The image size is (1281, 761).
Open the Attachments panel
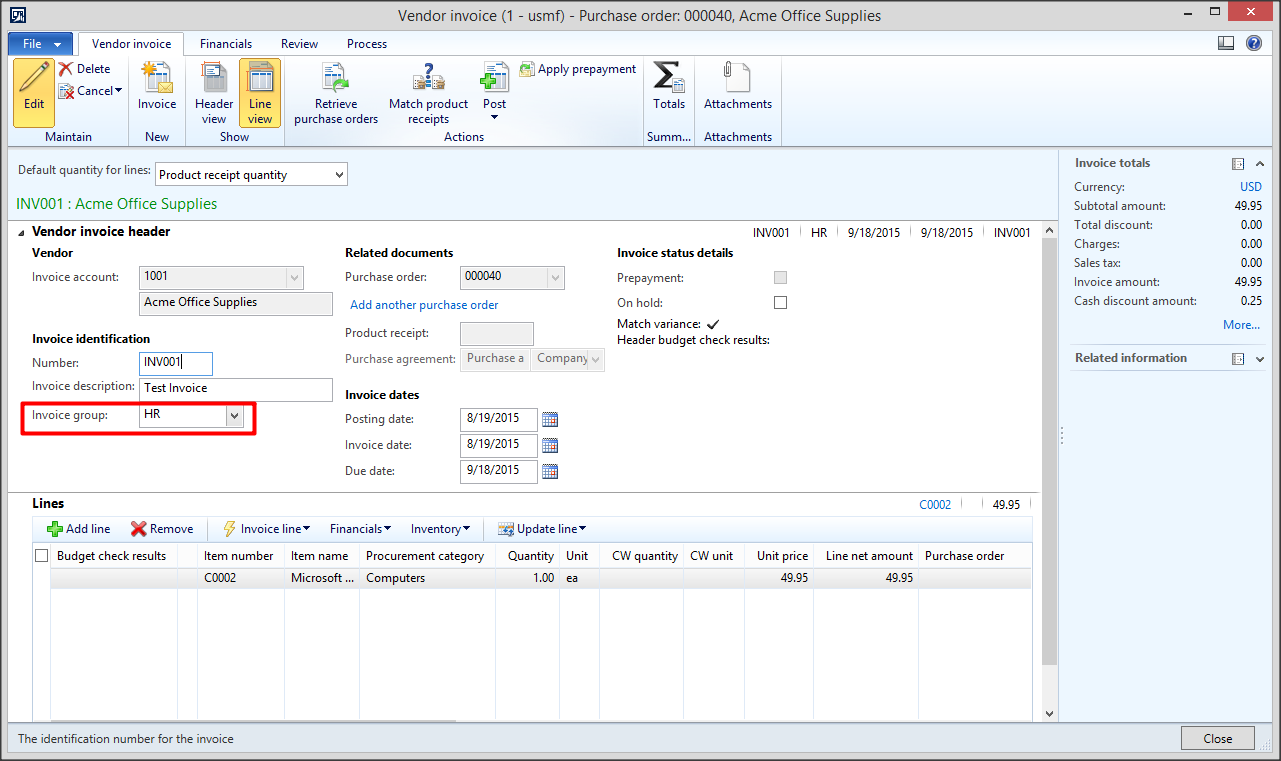click(737, 90)
